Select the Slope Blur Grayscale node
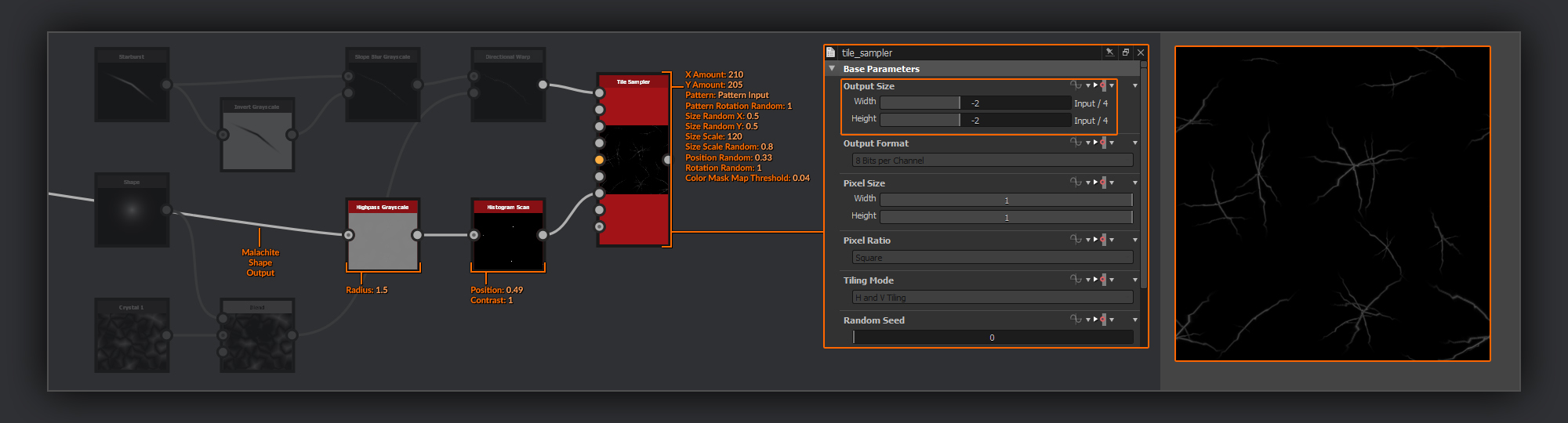The height and width of the screenshot is (423, 1568). pyautogui.click(x=383, y=85)
